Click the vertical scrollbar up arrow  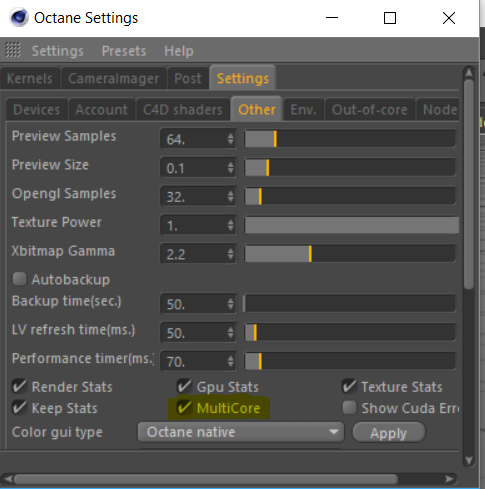(469, 73)
